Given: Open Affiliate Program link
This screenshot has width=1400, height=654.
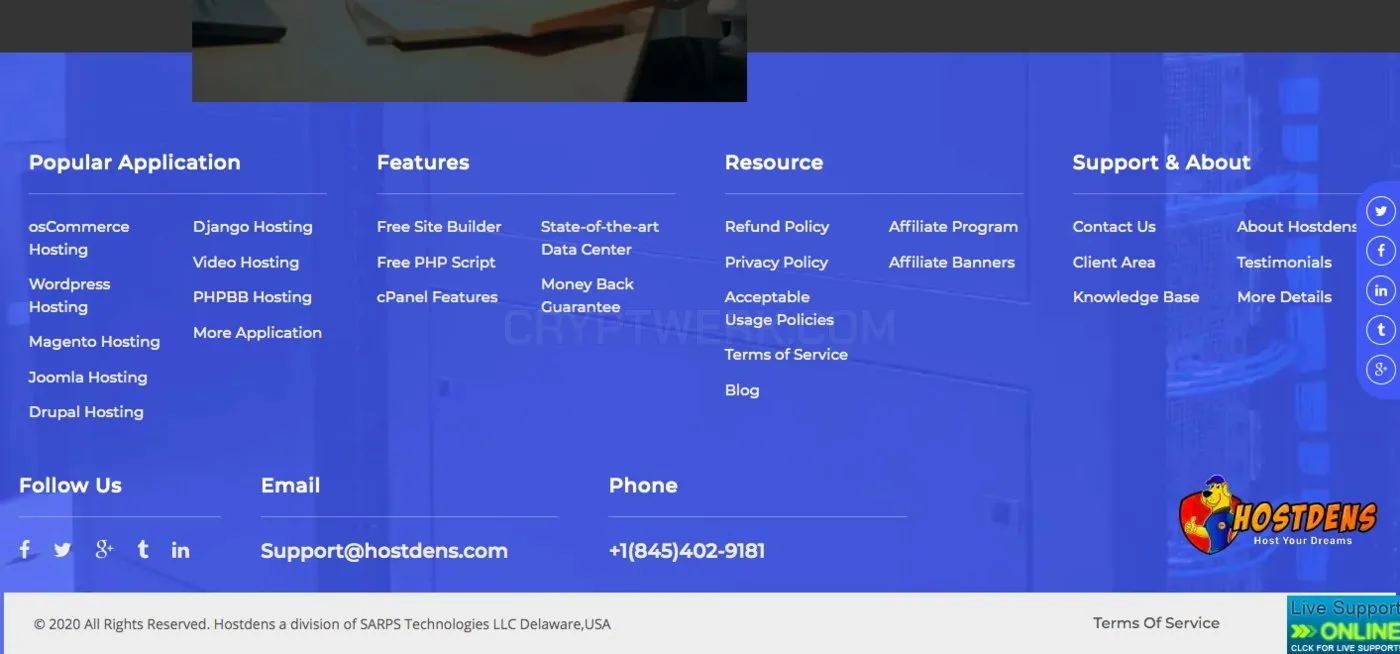Looking at the screenshot, I should pos(953,227).
